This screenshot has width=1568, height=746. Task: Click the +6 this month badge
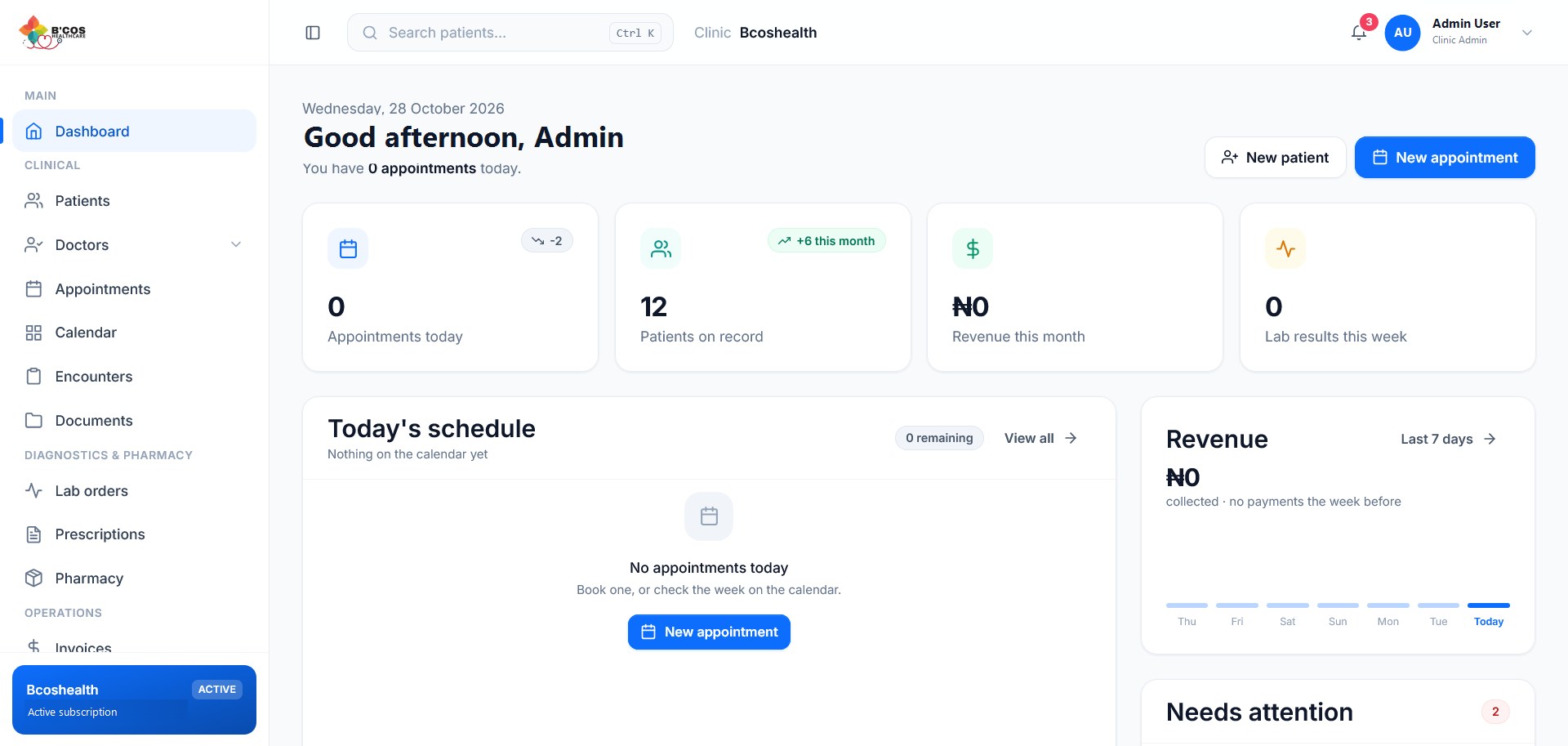click(826, 241)
